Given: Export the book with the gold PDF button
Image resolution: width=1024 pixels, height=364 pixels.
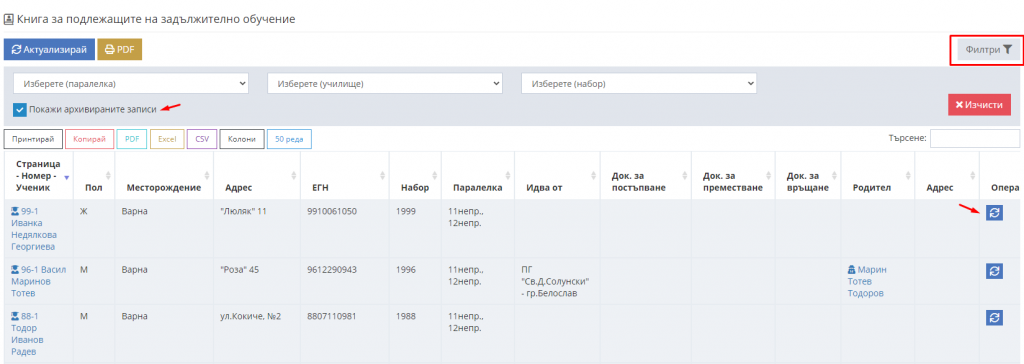Looking at the screenshot, I should coord(120,50).
